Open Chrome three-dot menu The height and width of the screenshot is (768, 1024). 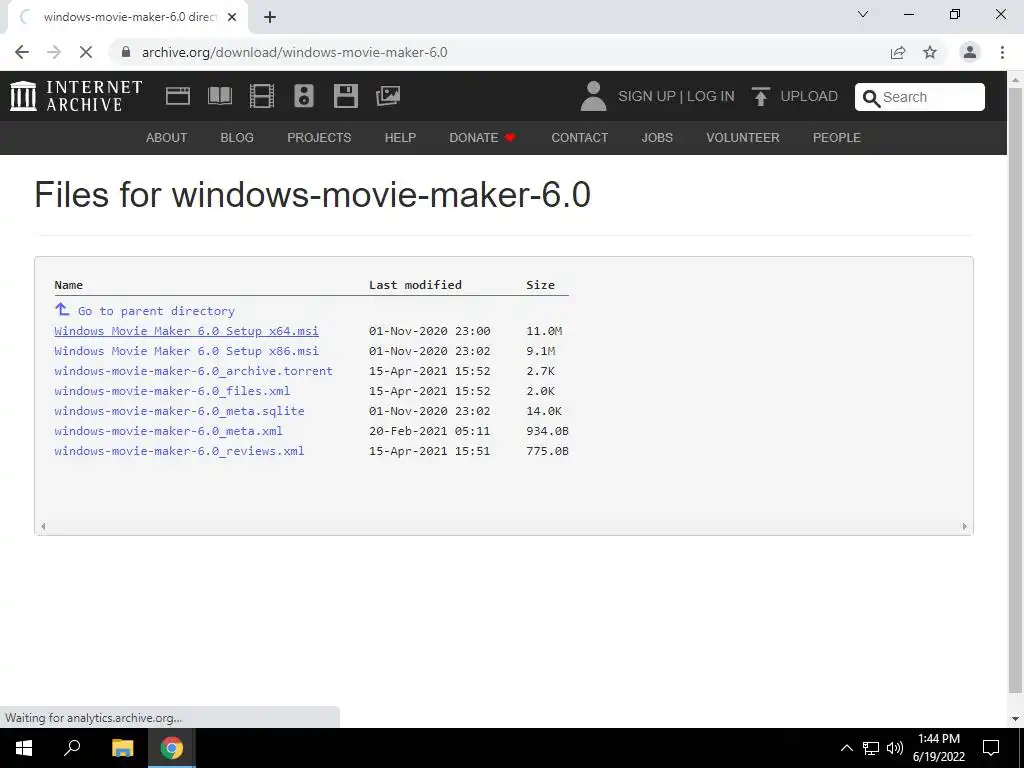(x=1002, y=52)
